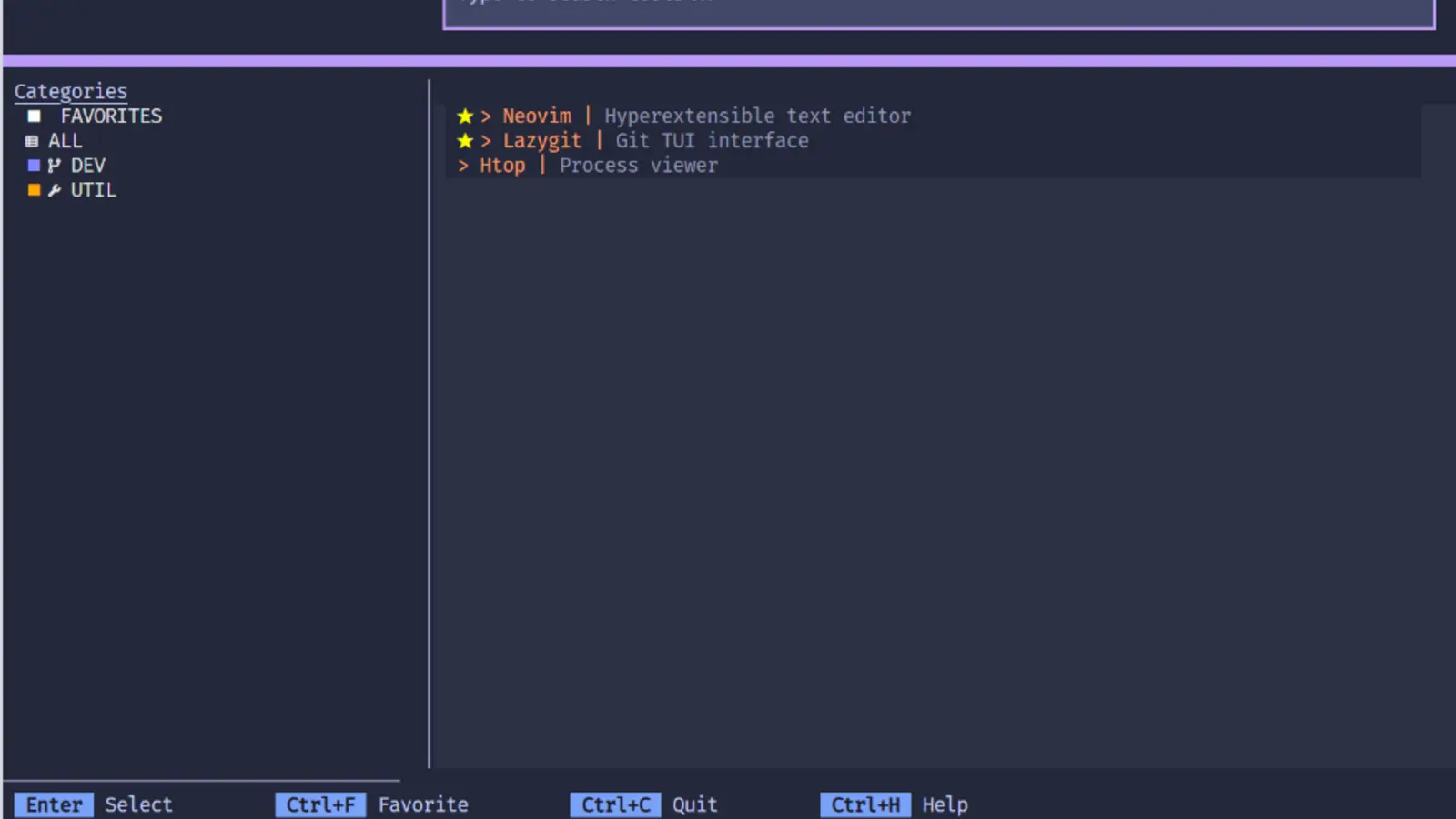1456x819 pixels.
Task: Click the Enter key badge
Action: [54, 804]
